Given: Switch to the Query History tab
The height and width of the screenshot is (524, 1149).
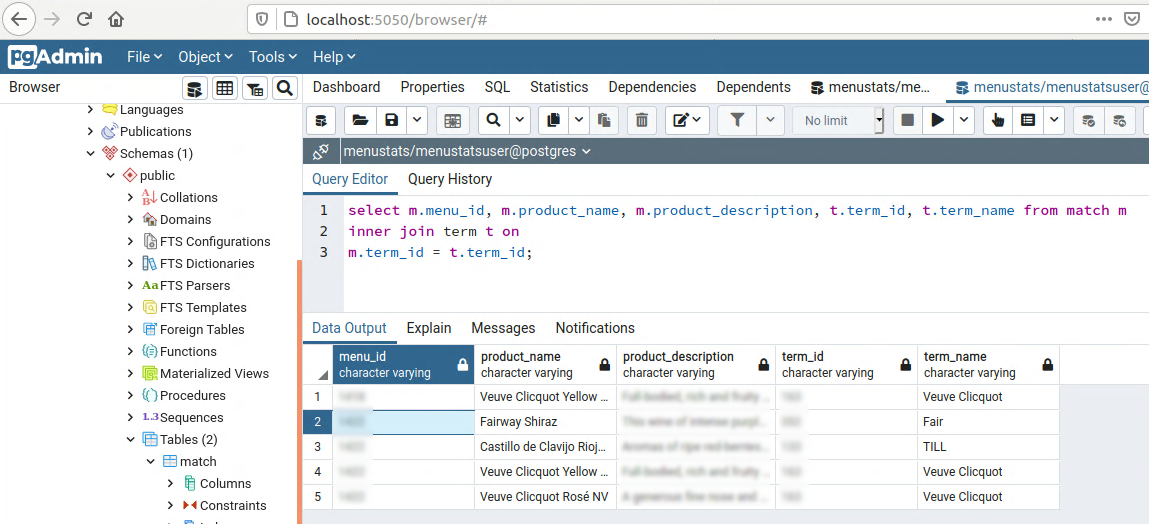Looking at the screenshot, I should pyautogui.click(x=450, y=179).
